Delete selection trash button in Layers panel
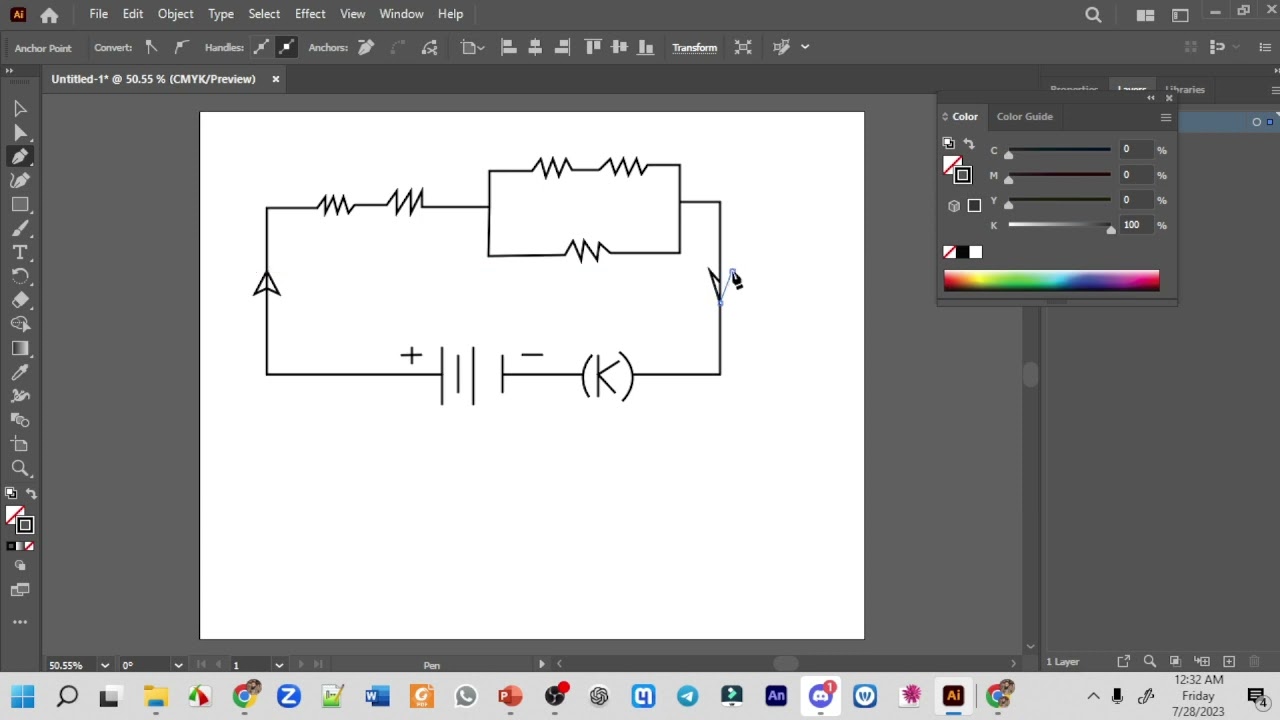This screenshot has width=1280, height=720. pyautogui.click(x=1255, y=662)
